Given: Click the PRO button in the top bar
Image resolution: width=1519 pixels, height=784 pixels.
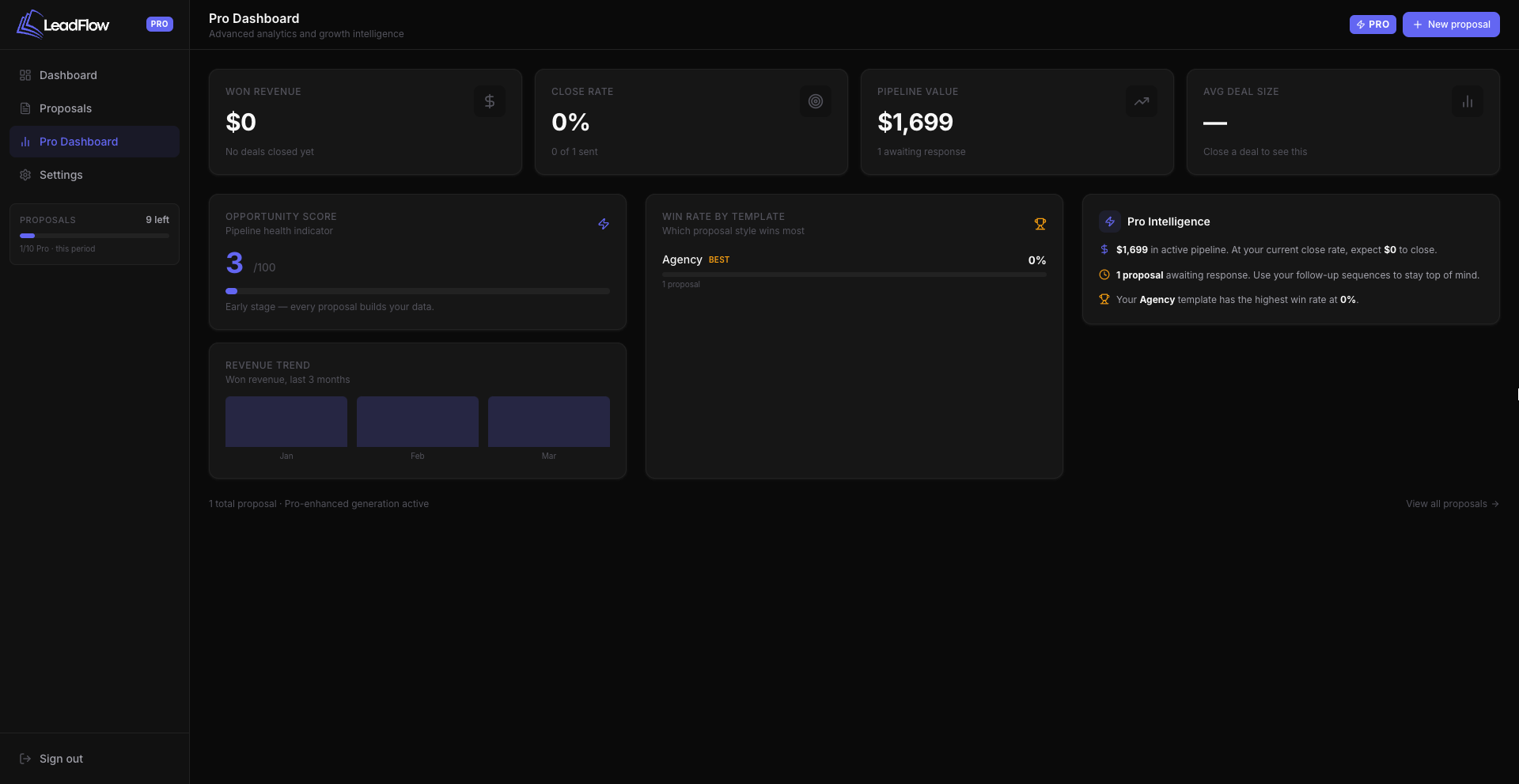Looking at the screenshot, I should point(1373,24).
